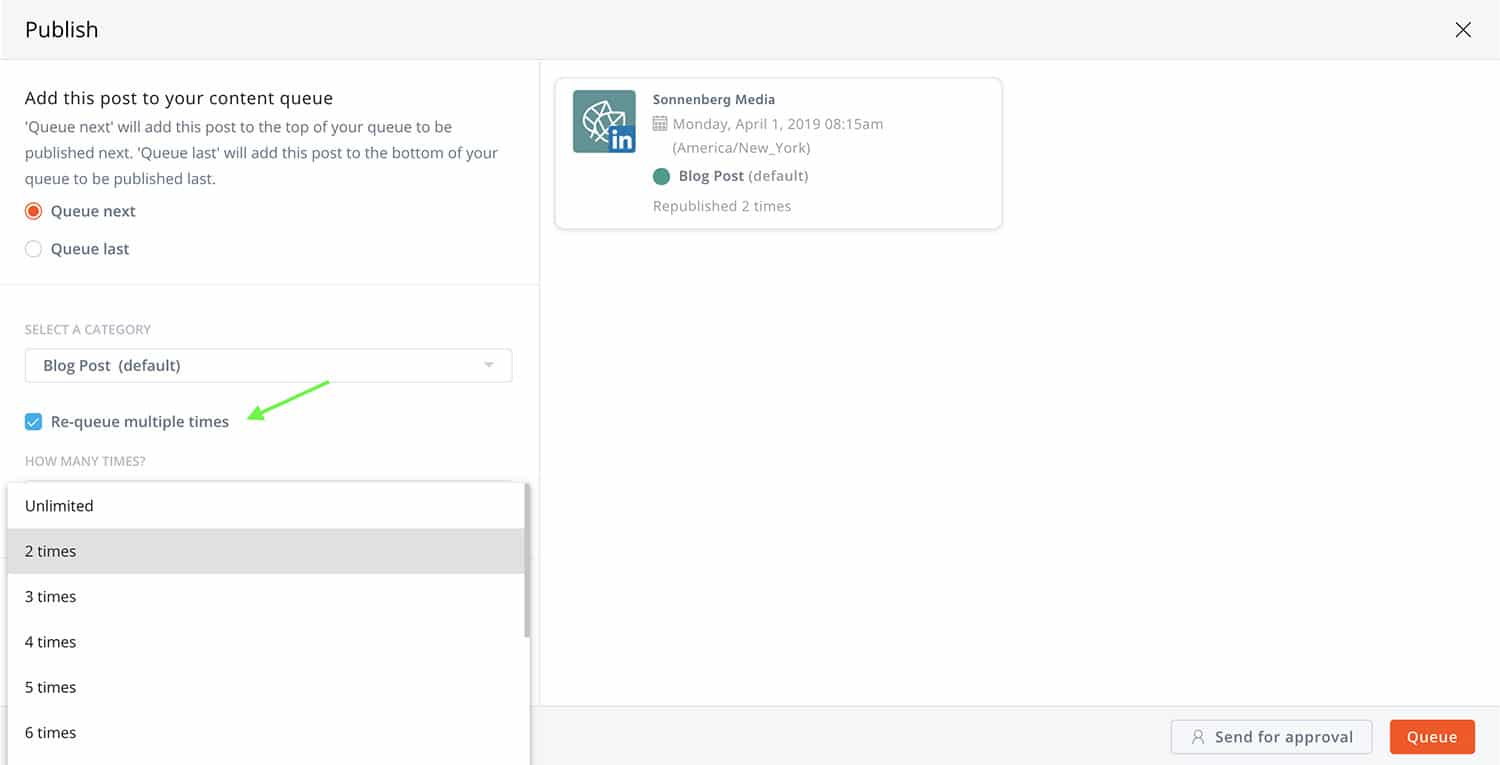Click the orange Queue button
The image size is (1500, 765).
(x=1432, y=737)
